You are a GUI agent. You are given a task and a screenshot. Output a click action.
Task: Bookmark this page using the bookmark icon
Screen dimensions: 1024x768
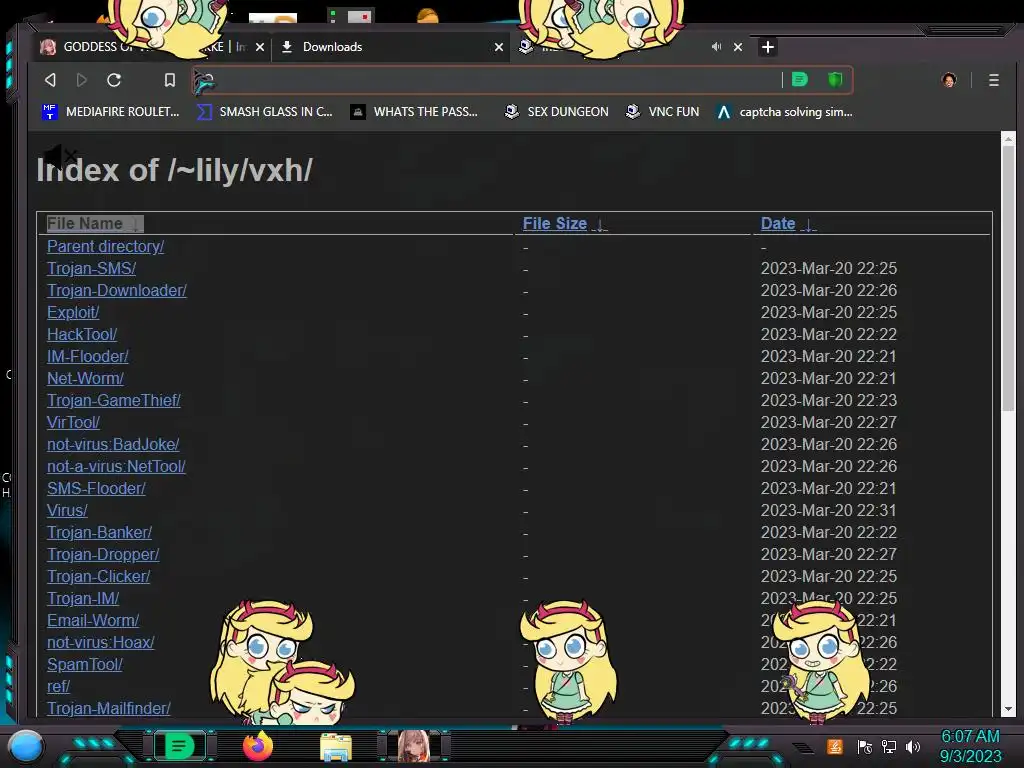(x=170, y=80)
